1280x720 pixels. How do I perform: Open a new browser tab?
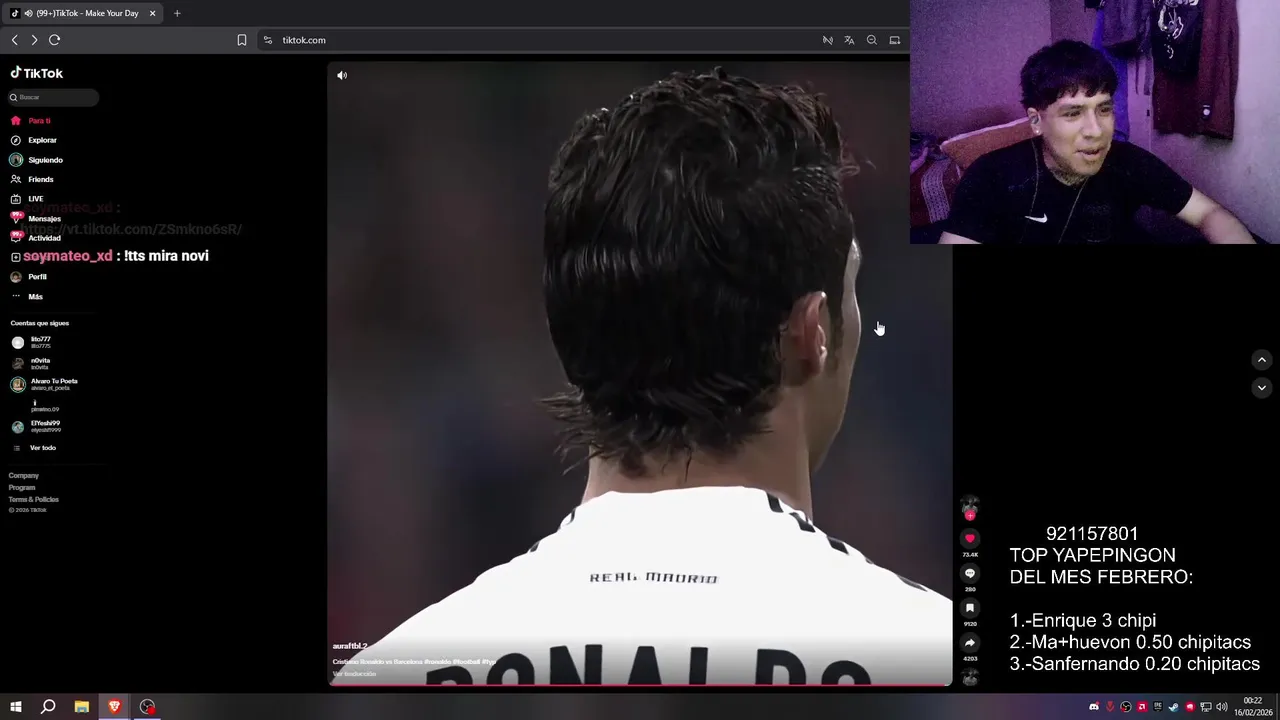(177, 13)
